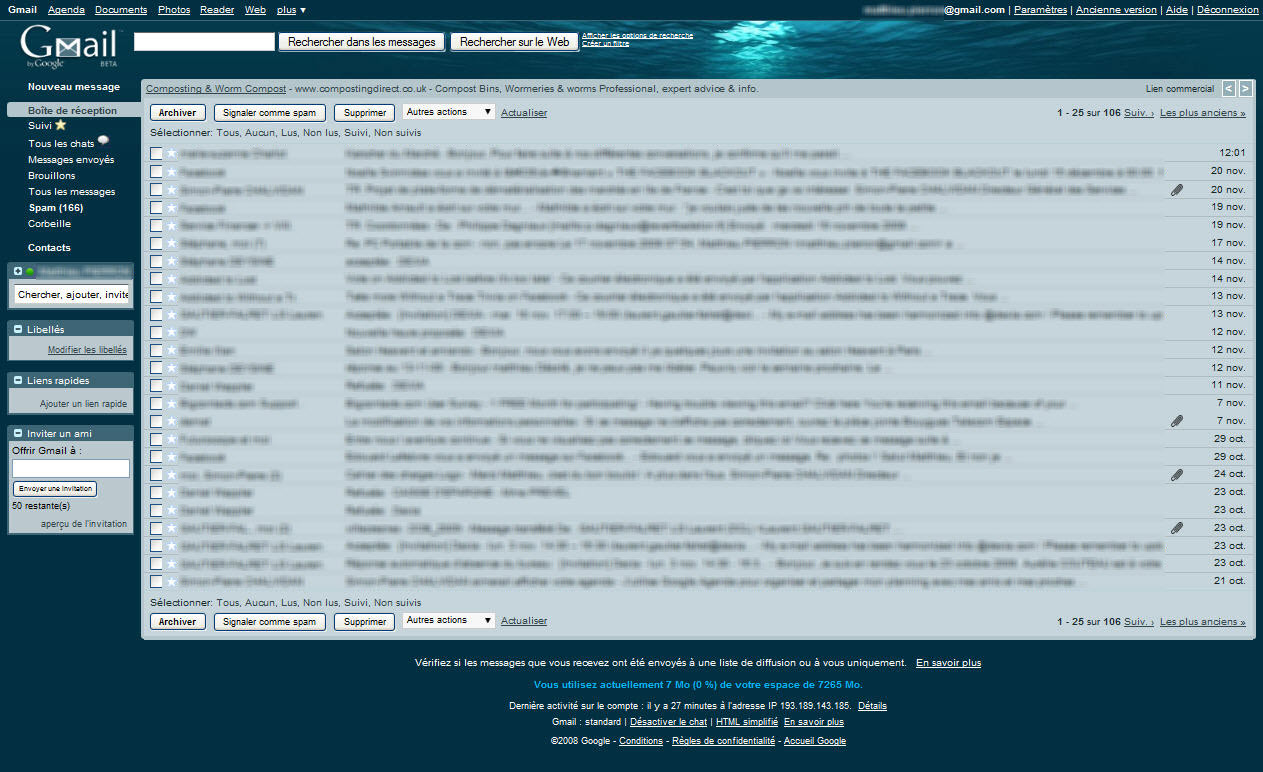Screen dimensions: 1263x772
Task: Select the 24 oct. message checkbox
Action: coord(156,474)
